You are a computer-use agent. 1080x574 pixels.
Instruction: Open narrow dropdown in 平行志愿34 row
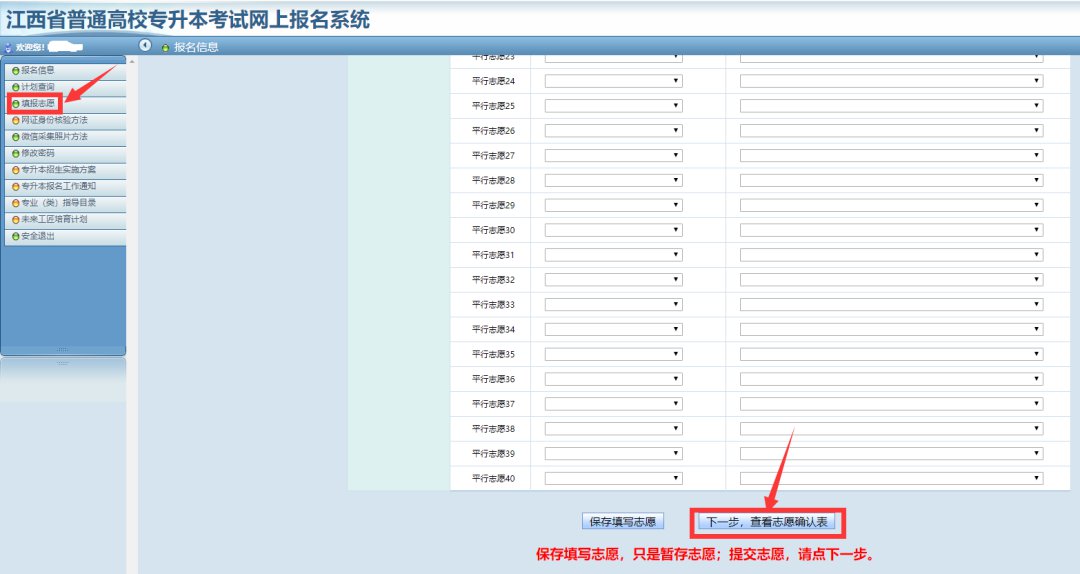click(613, 329)
